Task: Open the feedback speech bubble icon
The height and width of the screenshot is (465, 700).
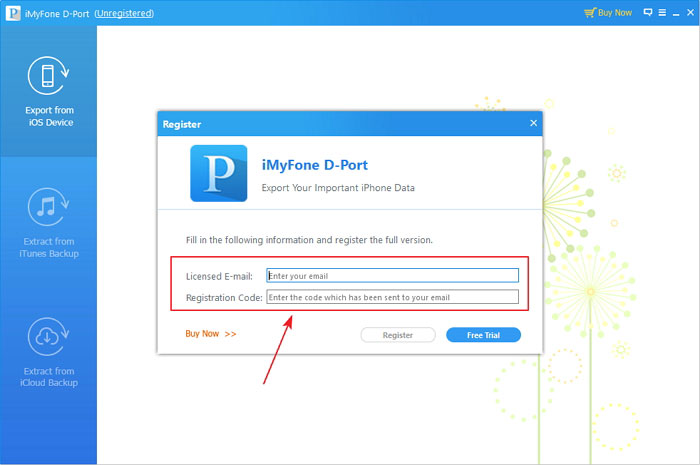Action: pos(648,12)
